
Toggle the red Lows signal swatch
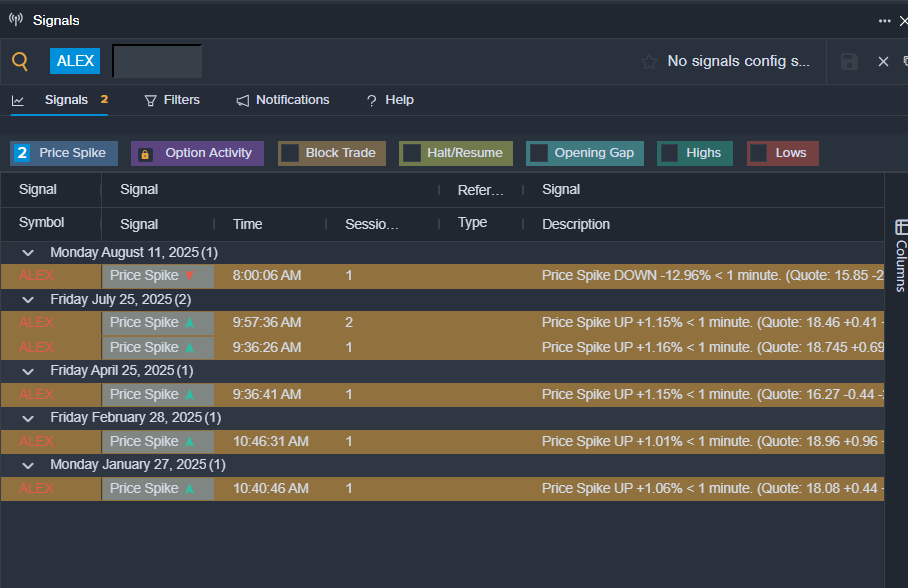coord(759,153)
